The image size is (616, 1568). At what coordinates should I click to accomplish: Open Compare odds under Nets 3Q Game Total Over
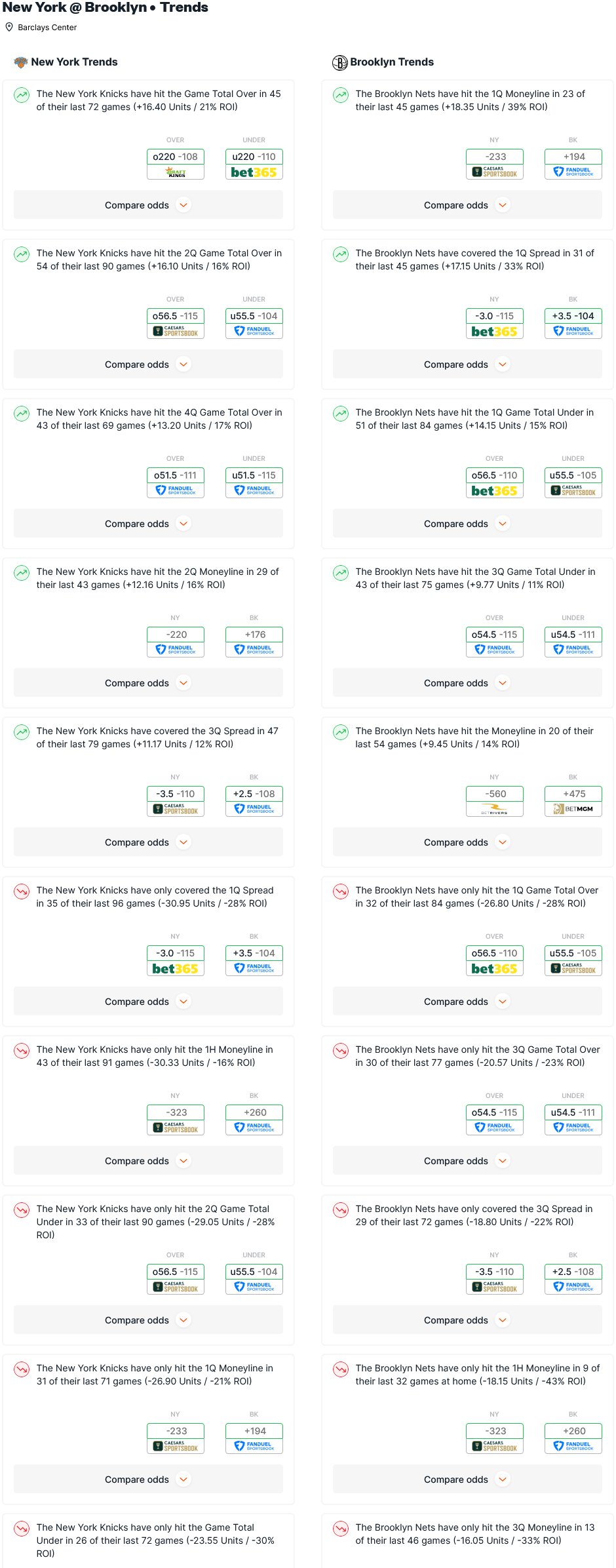click(467, 1161)
